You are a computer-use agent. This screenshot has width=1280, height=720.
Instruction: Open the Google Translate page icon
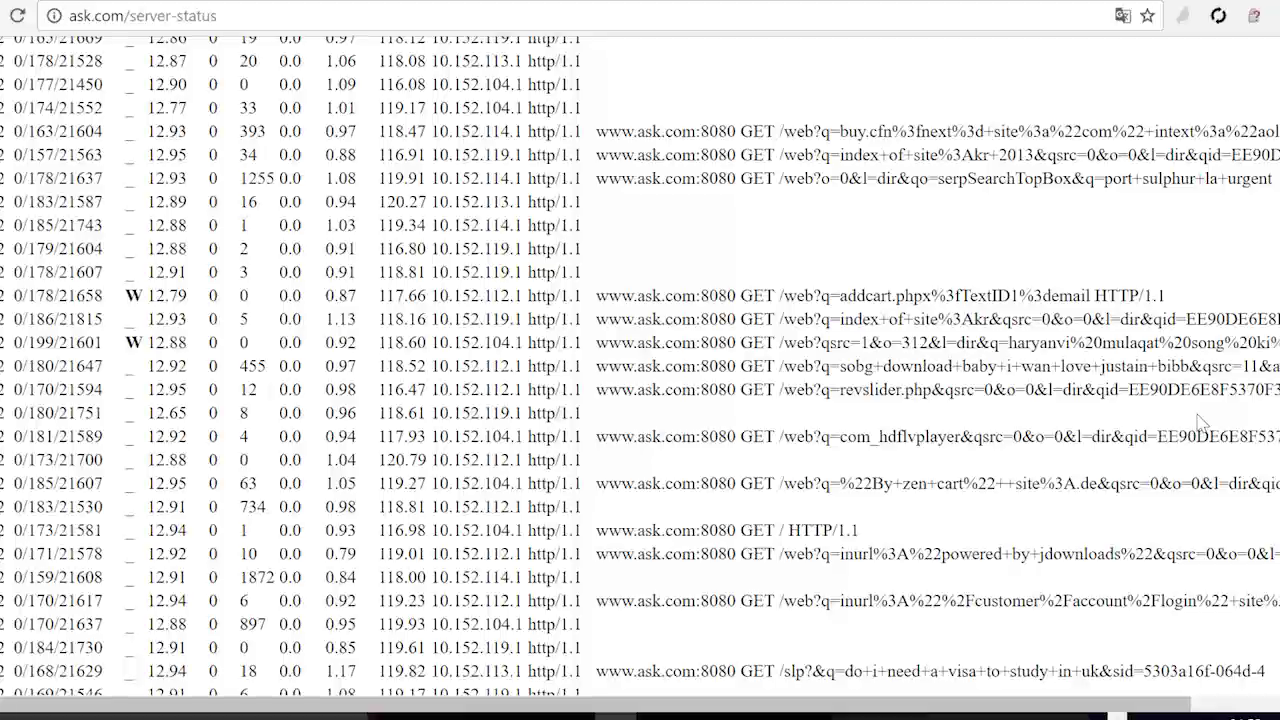point(1123,16)
